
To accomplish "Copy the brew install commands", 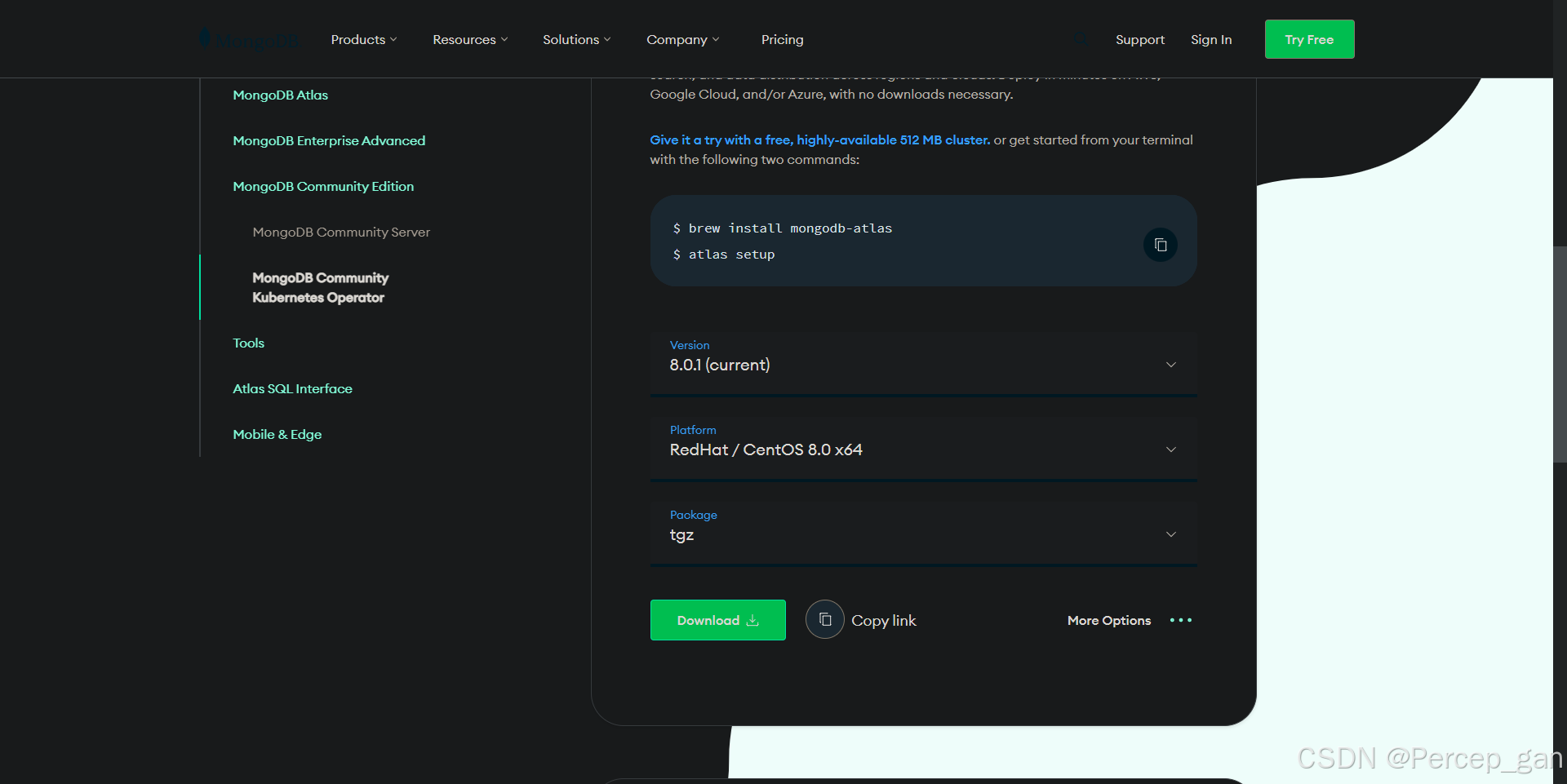I will pyautogui.click(x=1160, y=245).
